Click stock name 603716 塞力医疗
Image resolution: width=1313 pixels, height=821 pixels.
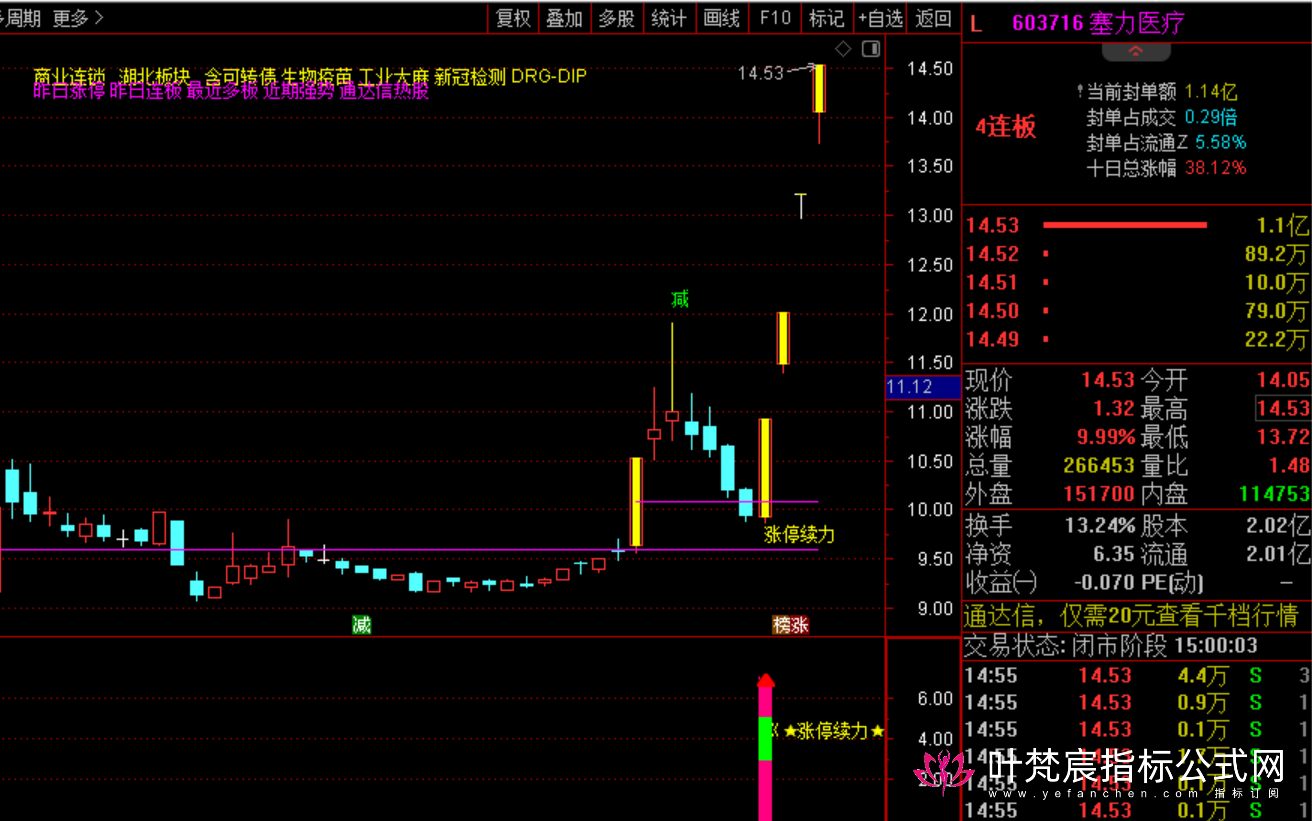[x=1098, y=24]
